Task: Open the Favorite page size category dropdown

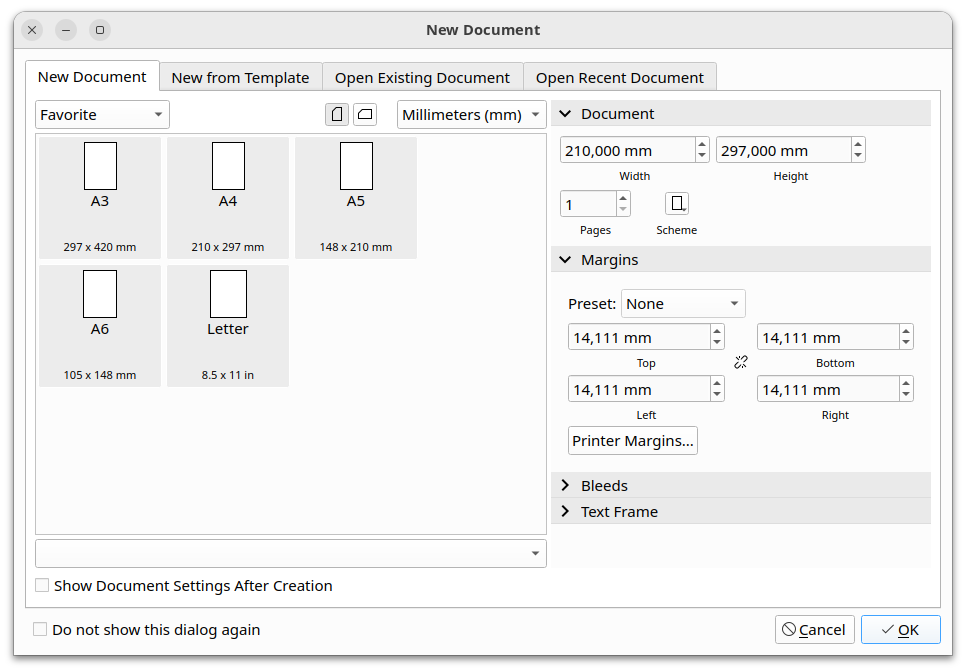Action: pyautogui.click(x=102, y=115)
